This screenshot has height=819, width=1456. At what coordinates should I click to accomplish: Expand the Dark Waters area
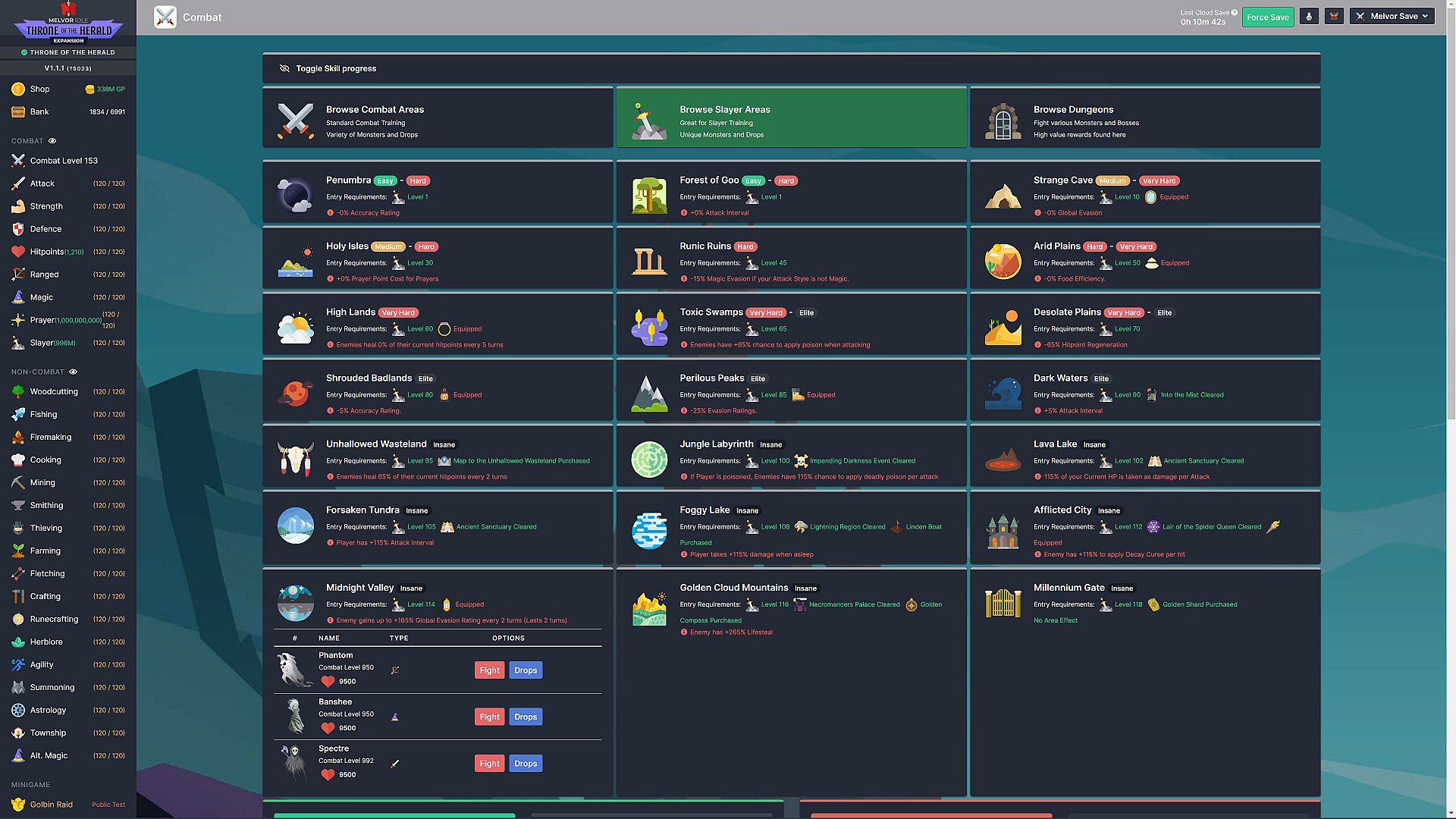point(1144,391)
